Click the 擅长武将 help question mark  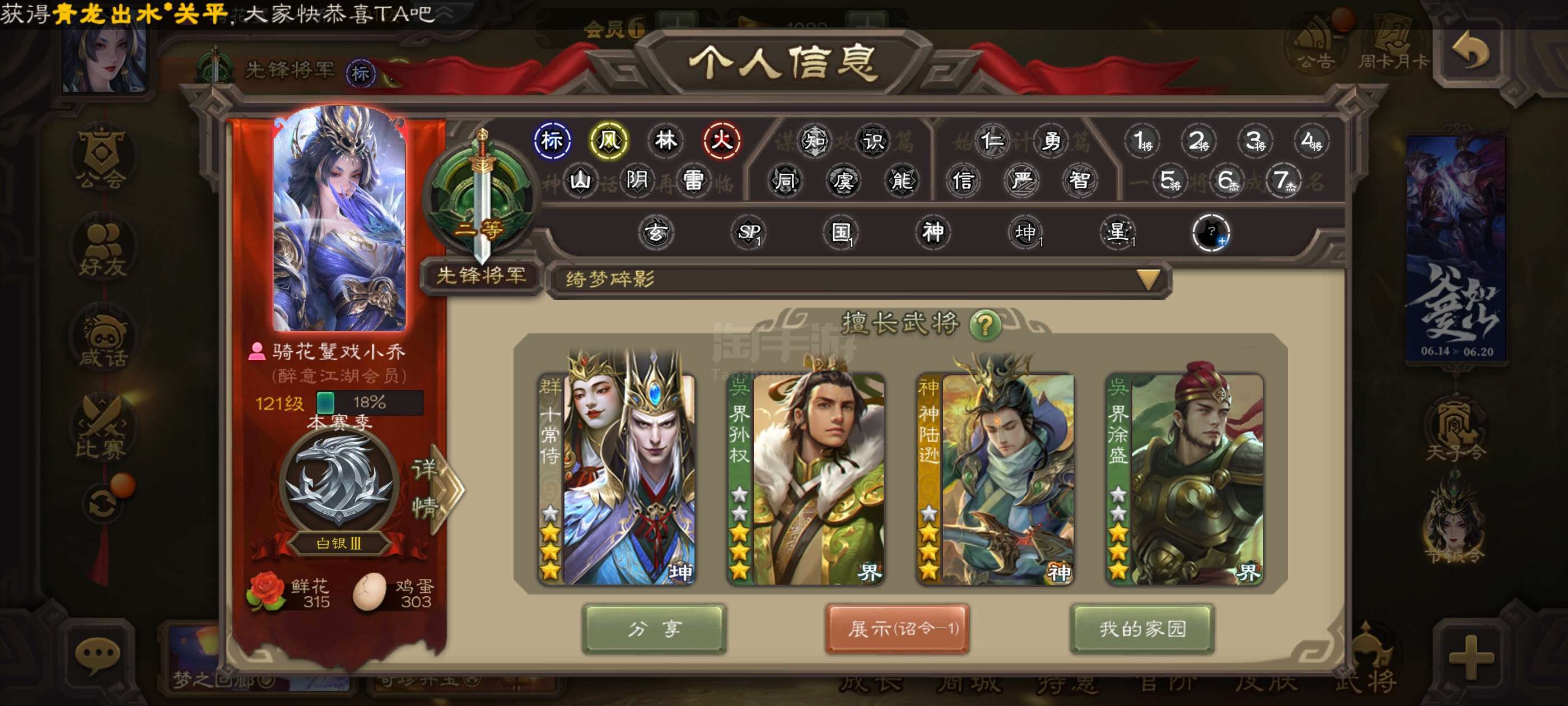(985, 324)
